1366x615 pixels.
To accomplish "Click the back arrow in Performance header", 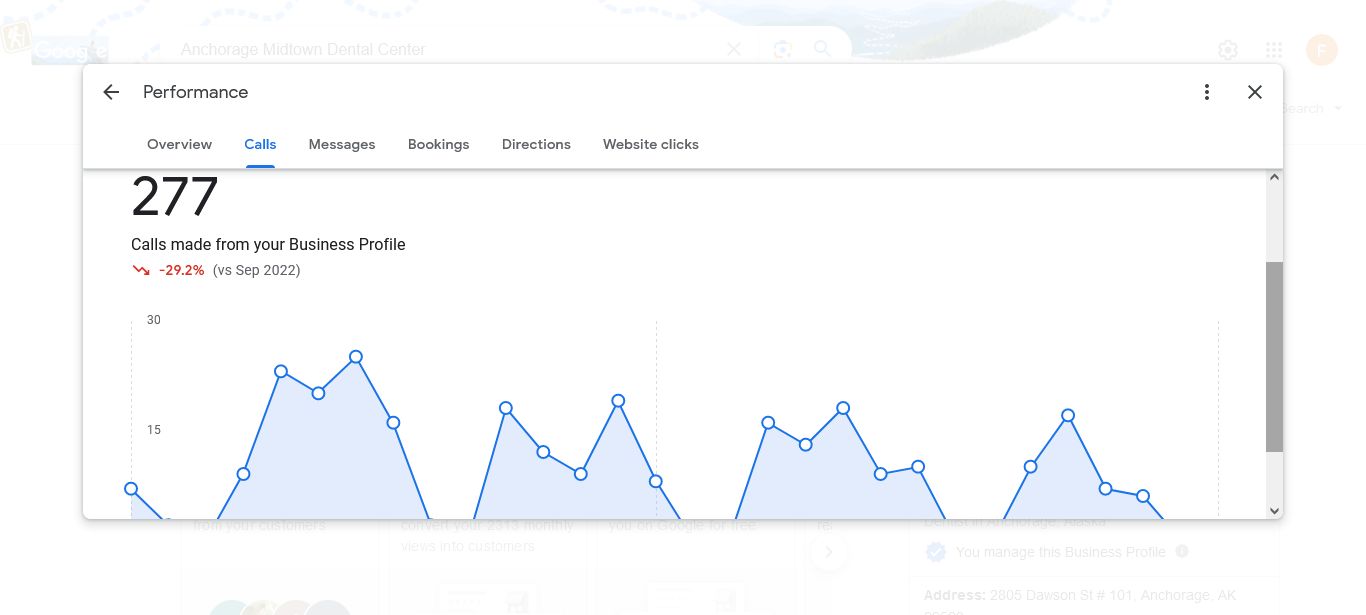I will point(111,92).
